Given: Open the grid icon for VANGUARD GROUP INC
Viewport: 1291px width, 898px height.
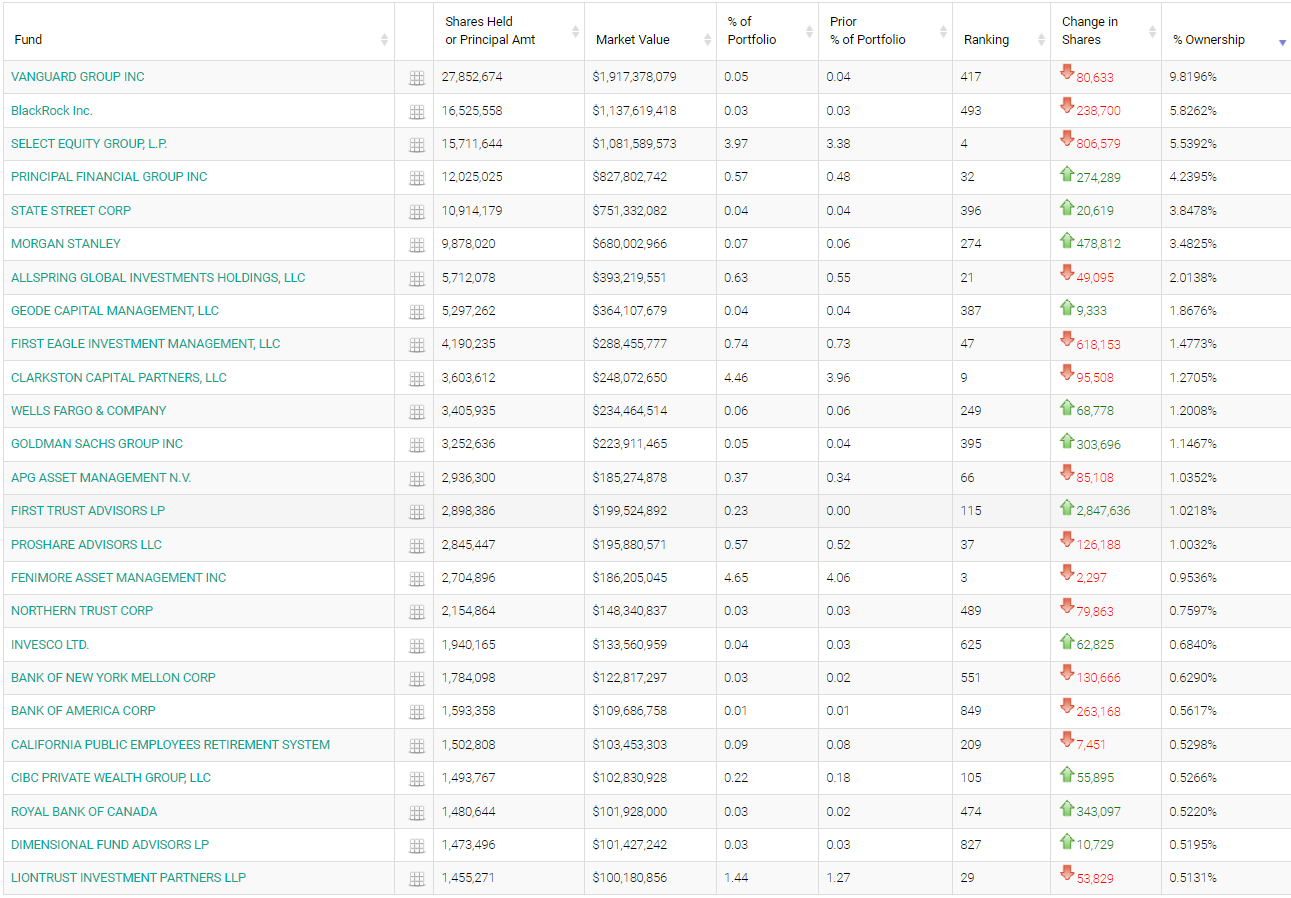Looking at the screenshot, I should 417,78.
